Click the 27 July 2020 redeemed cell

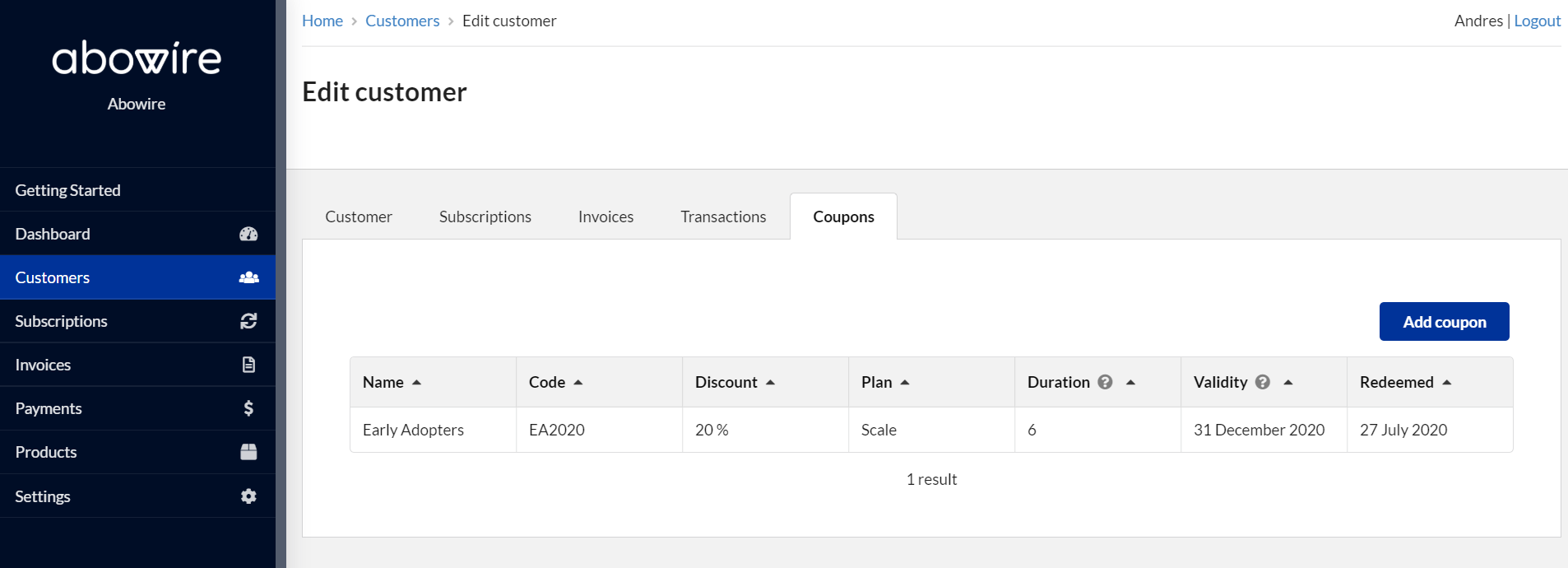[1430, 430]
